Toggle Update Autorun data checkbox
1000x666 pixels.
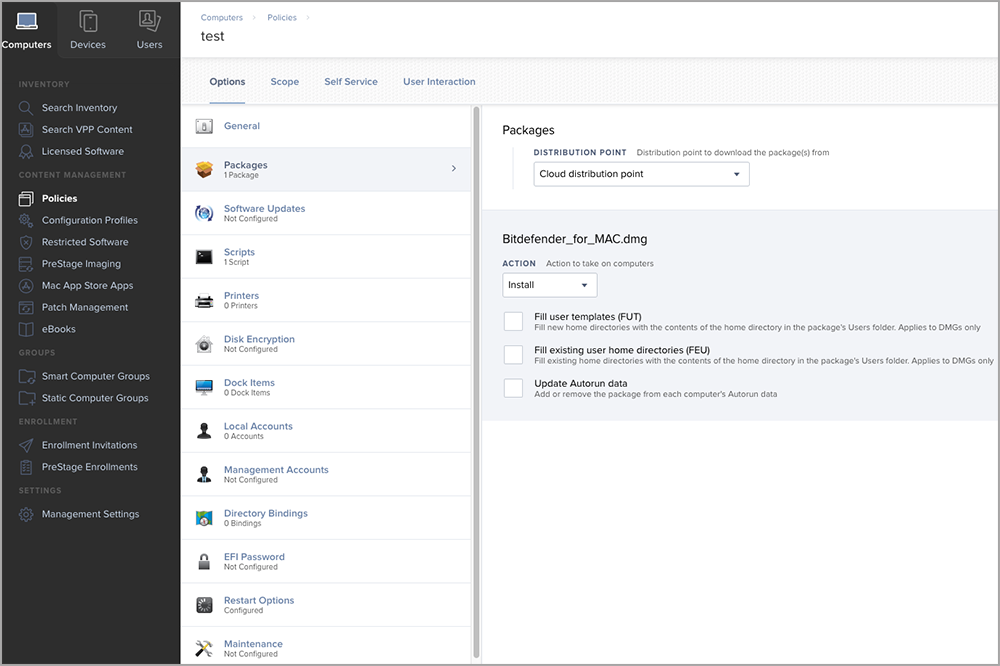pyautogui.click(x=513, y=388)
